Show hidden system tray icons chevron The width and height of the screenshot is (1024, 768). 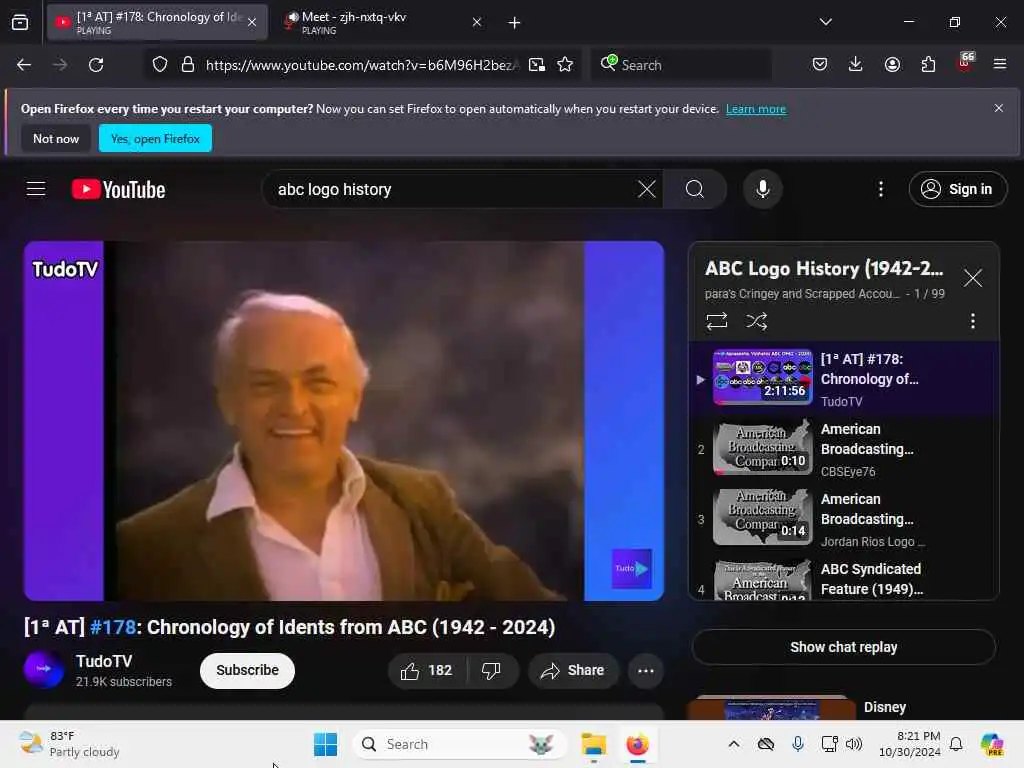(734, 744)
